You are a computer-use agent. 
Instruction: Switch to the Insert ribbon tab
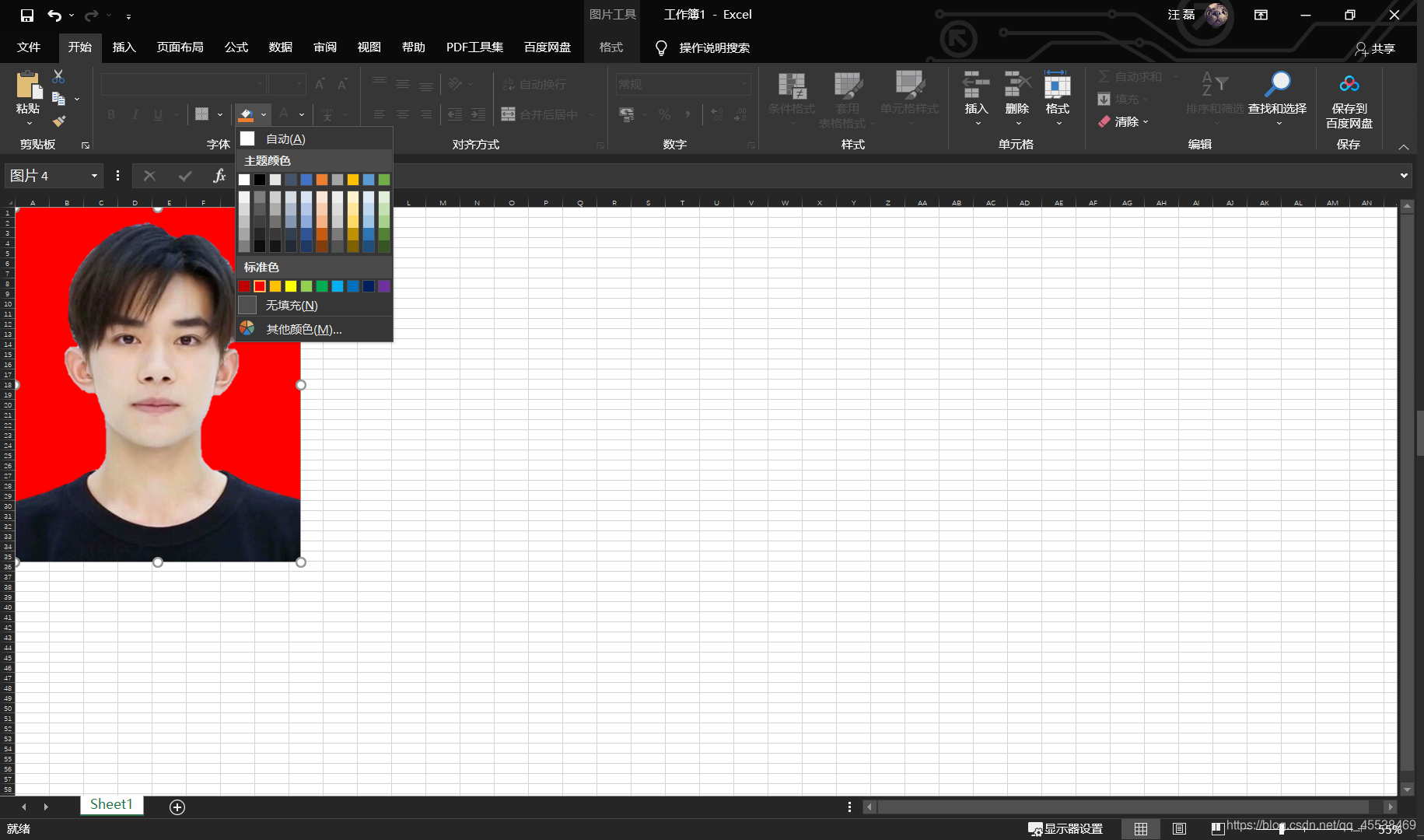coord(124,47)
